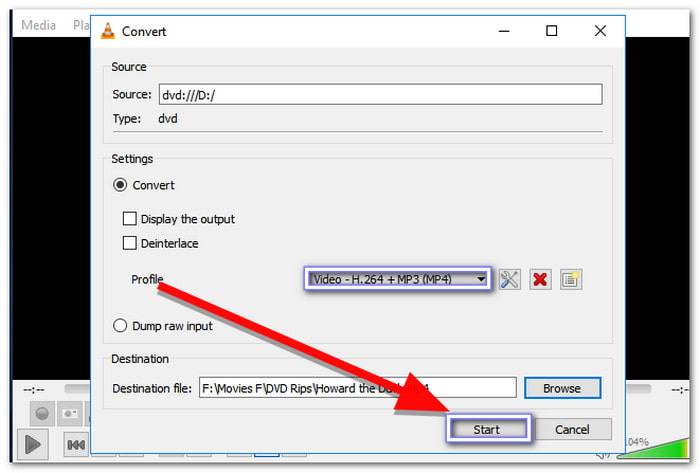Select Dump raw input option
Viewport: 700px width, 473px height.
click(x=120, y=326)
